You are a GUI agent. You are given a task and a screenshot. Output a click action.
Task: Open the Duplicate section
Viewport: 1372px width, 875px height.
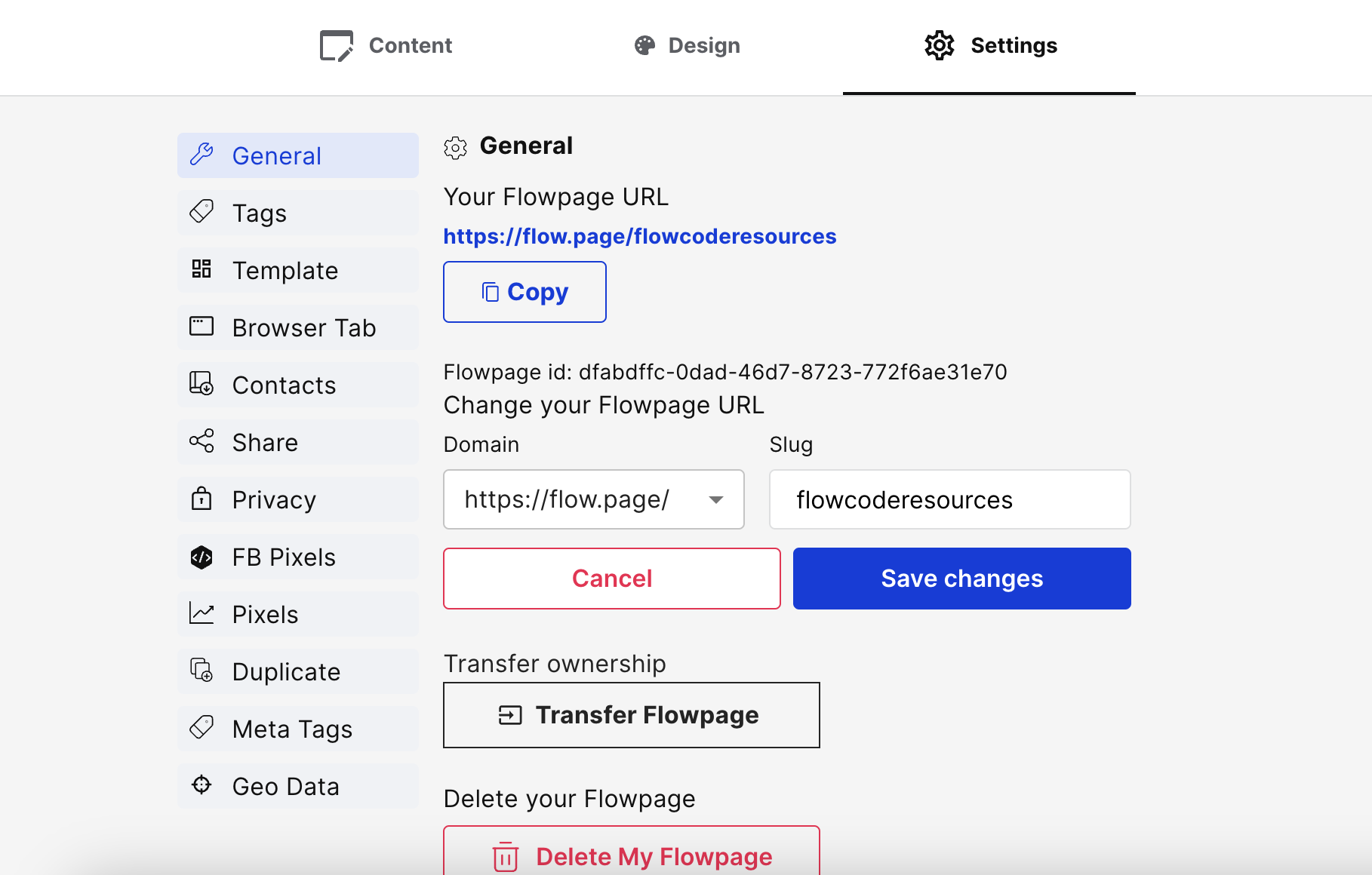click(x=298, y=671)
